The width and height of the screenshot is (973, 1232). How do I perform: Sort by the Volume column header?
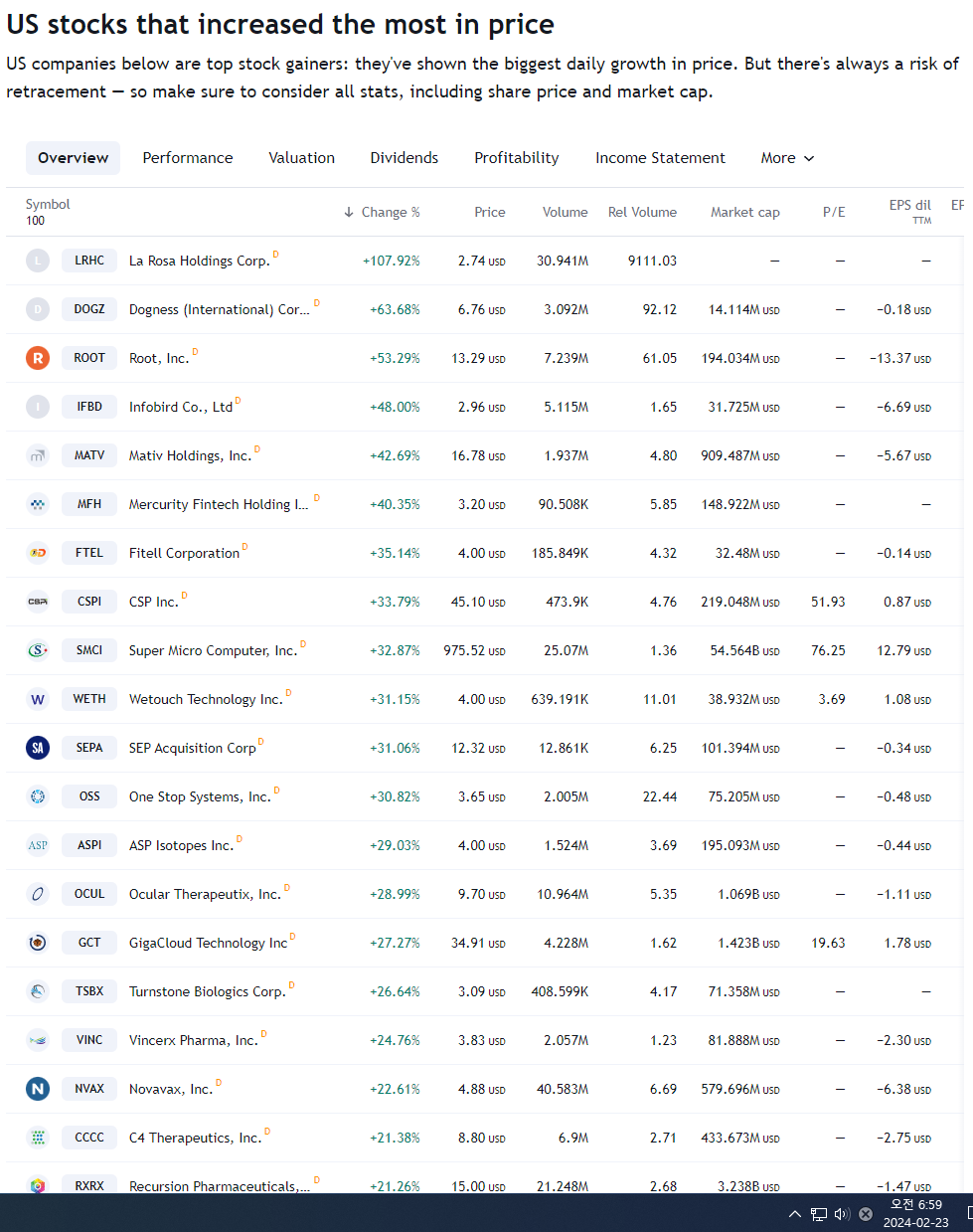[x=566, y=212]
